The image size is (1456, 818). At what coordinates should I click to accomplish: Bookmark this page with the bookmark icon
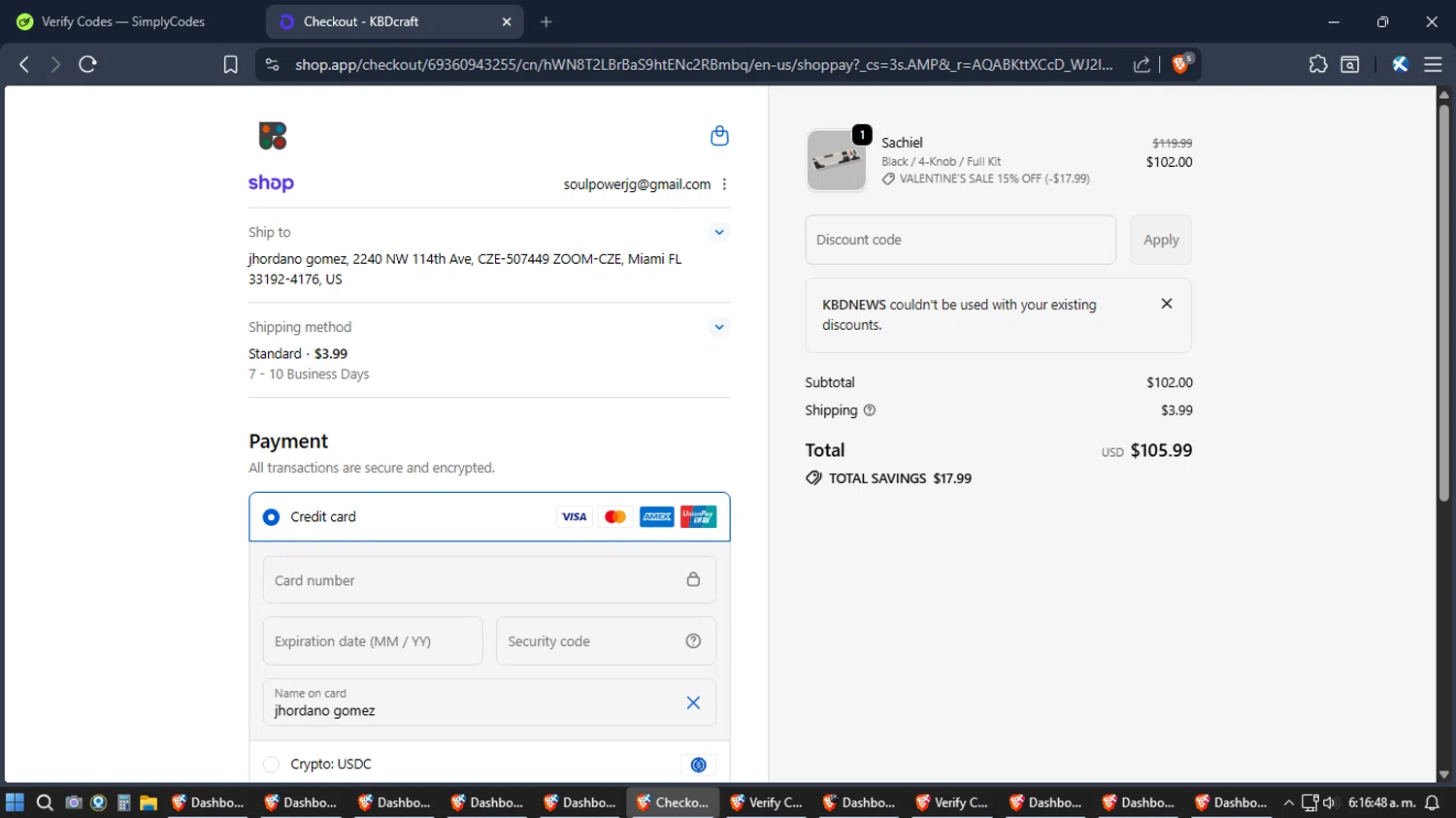230,64
